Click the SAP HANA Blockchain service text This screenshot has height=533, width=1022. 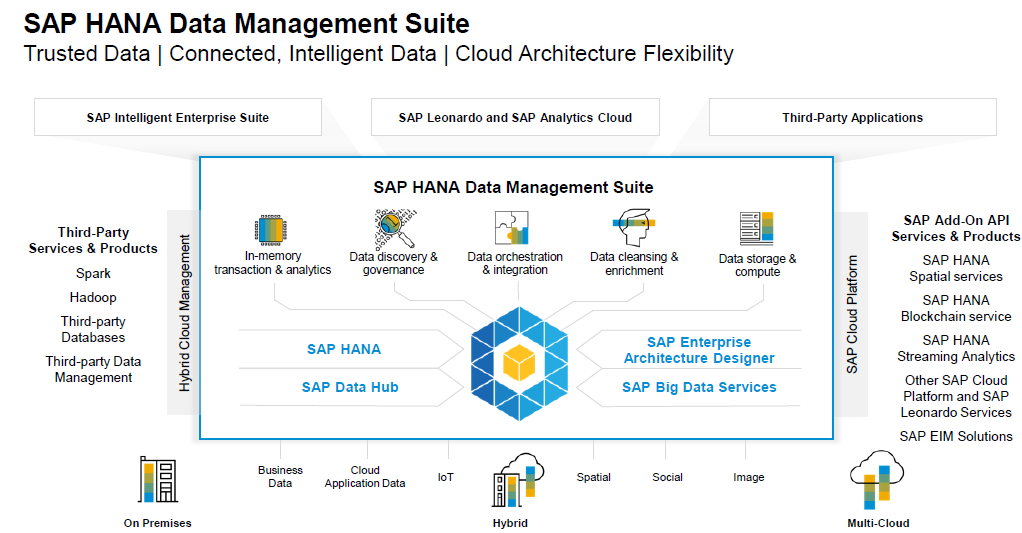(x=955, y=308)
